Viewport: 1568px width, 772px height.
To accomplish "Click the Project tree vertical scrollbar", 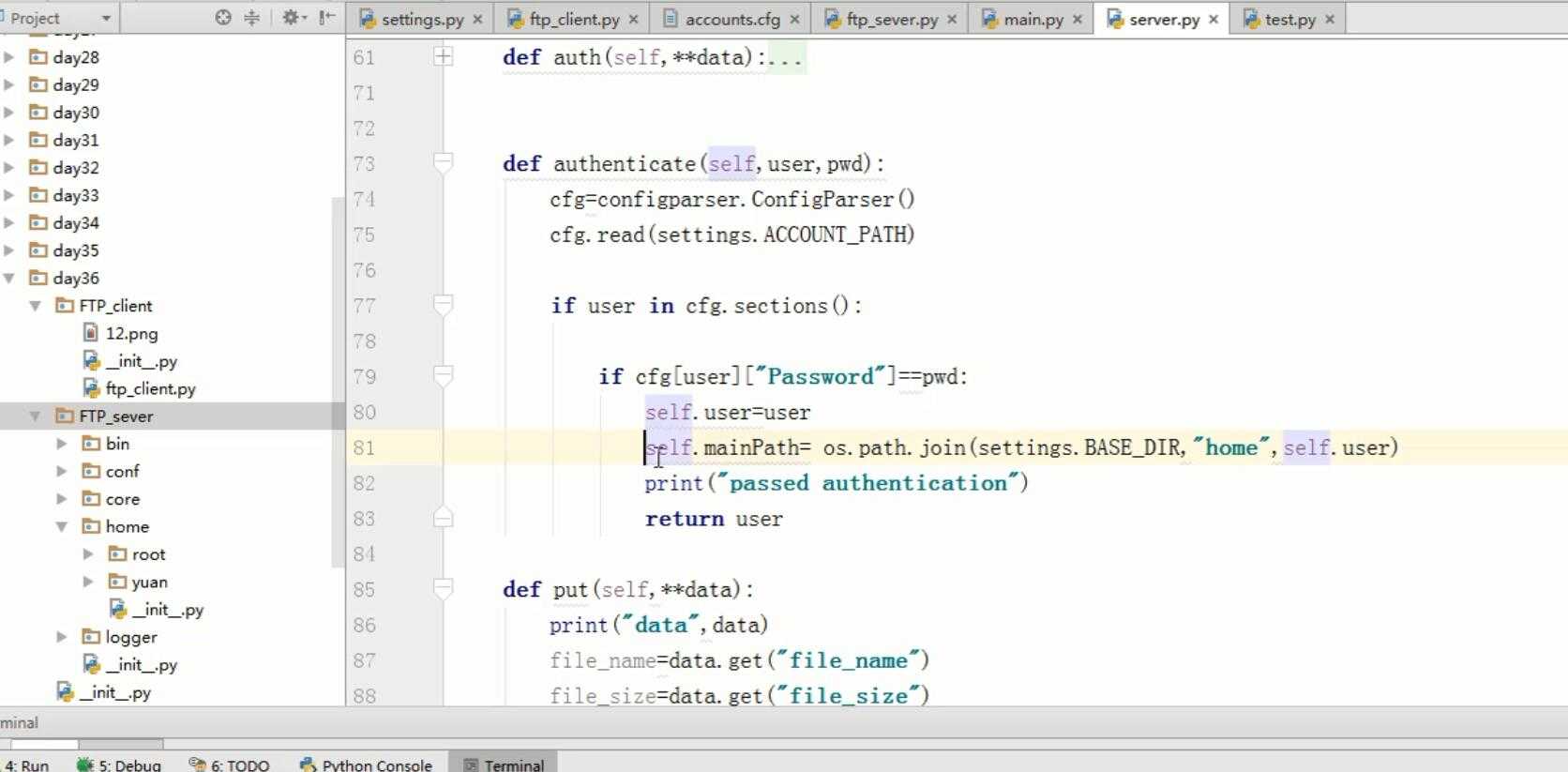I will coord(338,382).
